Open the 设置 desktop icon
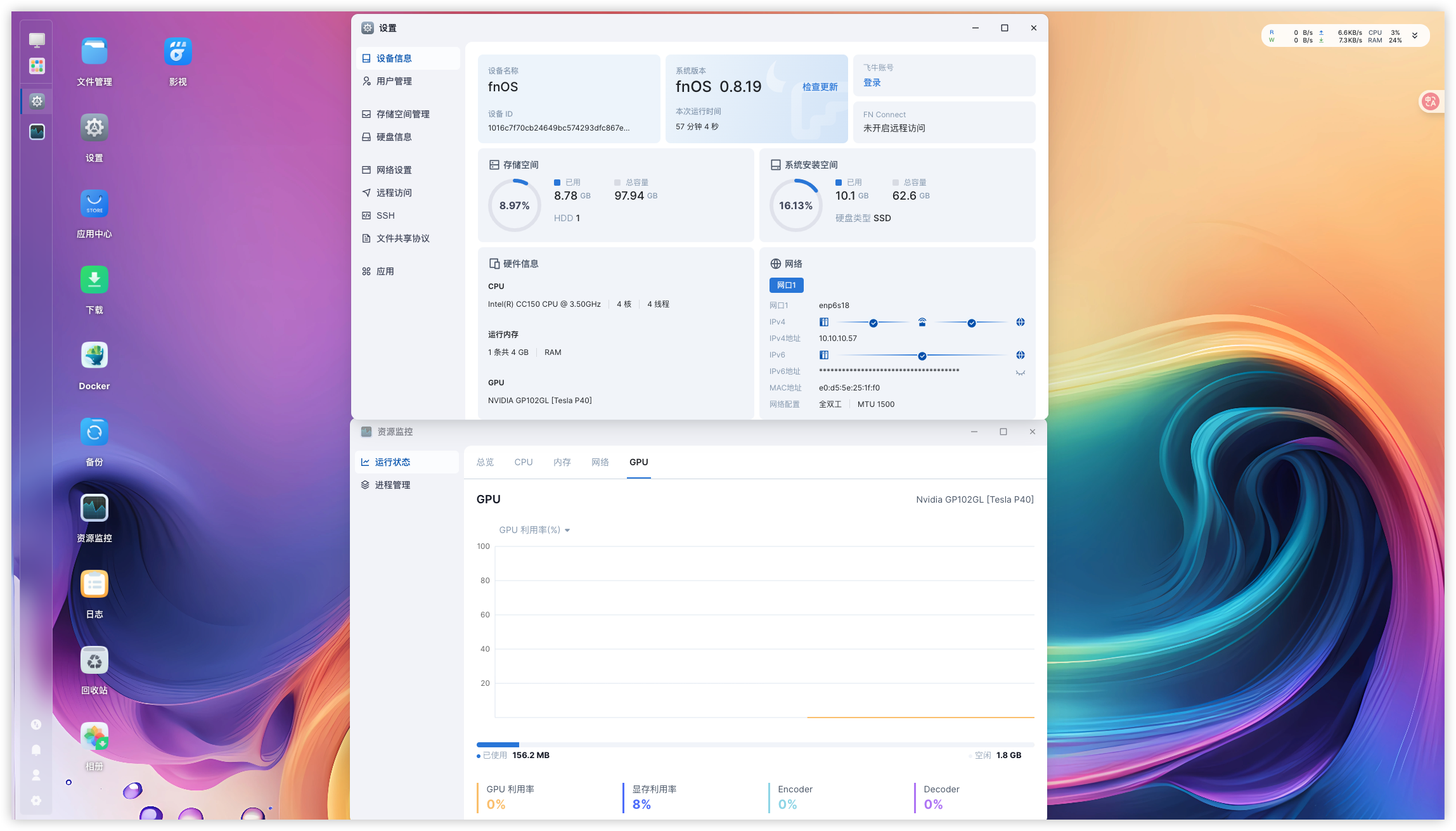This screenshot has height=831, width=1456. pyautogui.click(x=94, y=128)
